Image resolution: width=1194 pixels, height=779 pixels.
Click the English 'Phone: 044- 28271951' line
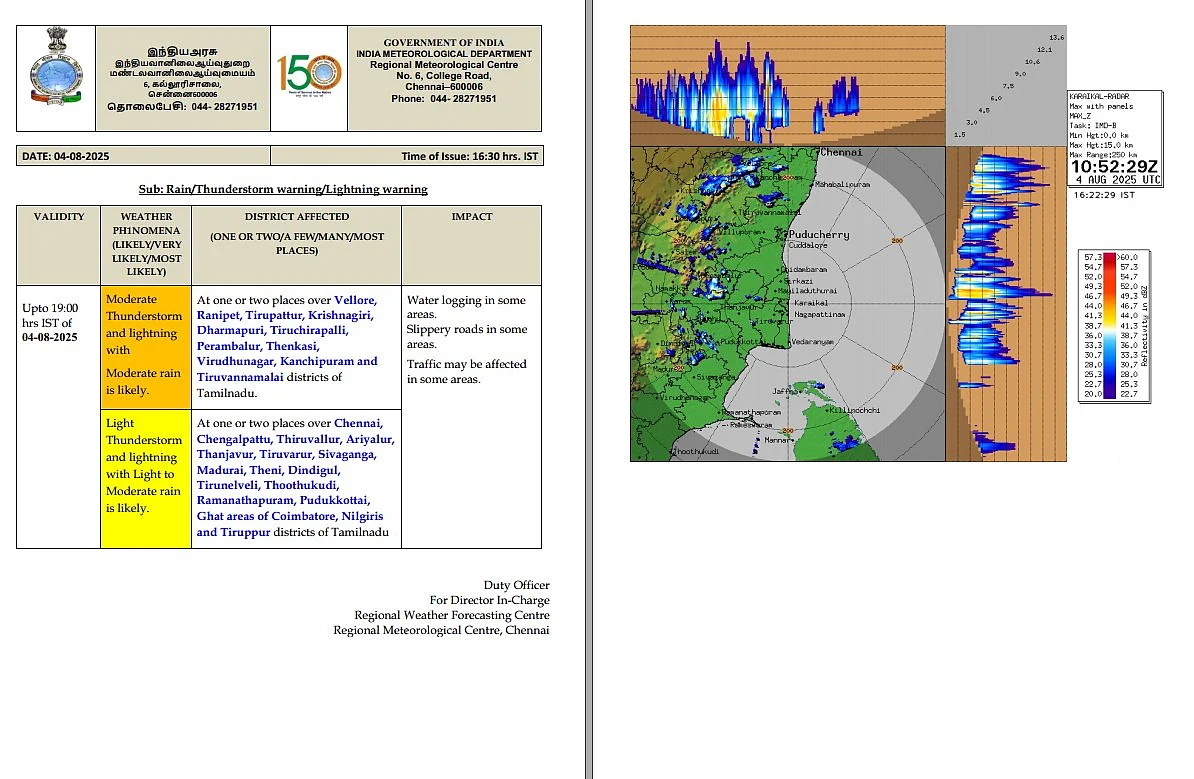click(x=444, y=99)
